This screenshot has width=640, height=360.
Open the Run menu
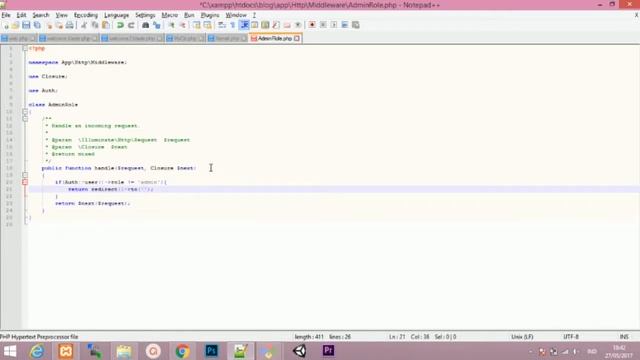[x=189, y=15]
